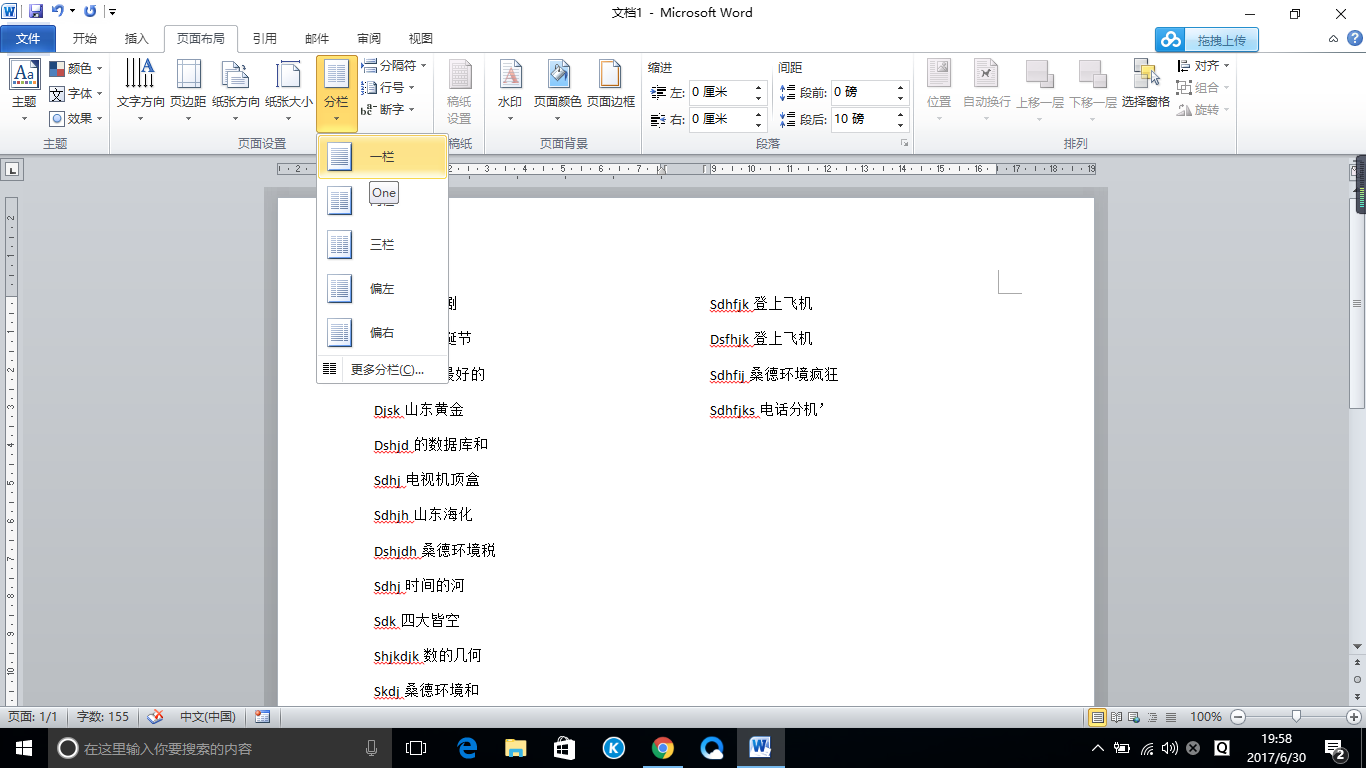1366x768 pixels.
Task: Switch to the 审阅 review tab
Action: (369, 39)
